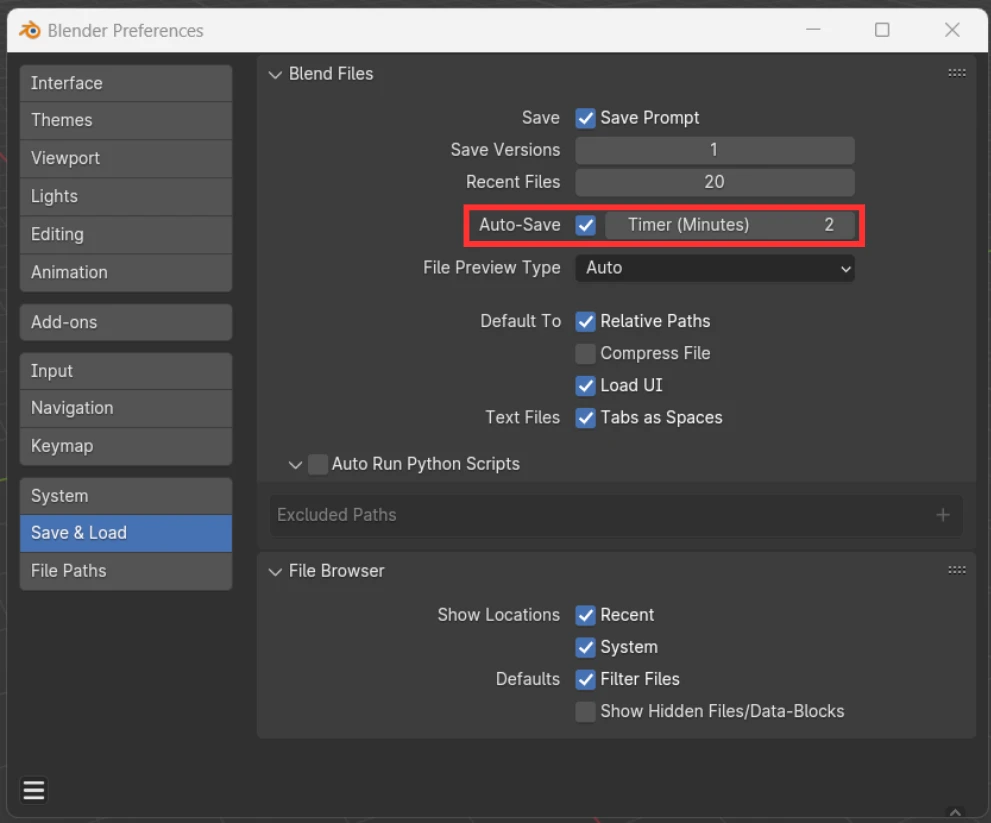
Task: Uncheck the Relative Paths option
Action: [585, 322]
